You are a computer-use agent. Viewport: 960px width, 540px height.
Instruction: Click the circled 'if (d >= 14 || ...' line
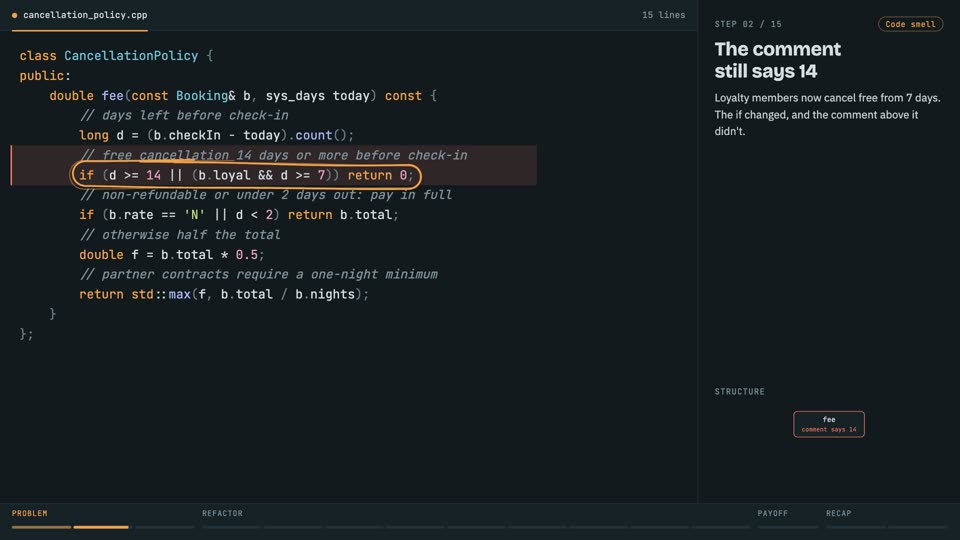tap(246, 175)
